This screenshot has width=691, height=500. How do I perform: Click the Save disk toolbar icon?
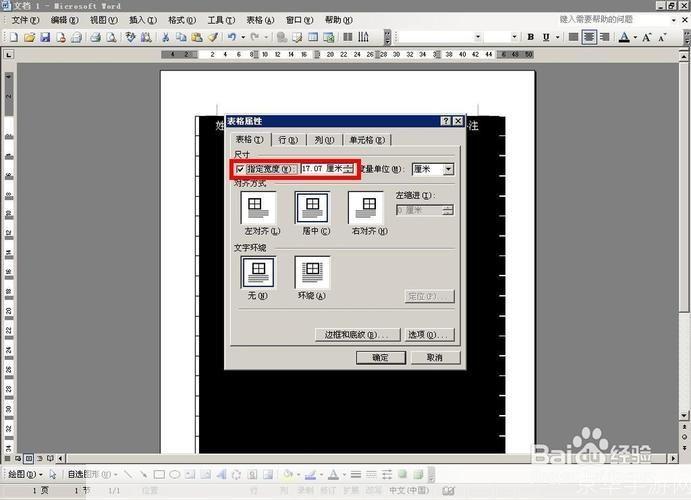tap(46, 37)
